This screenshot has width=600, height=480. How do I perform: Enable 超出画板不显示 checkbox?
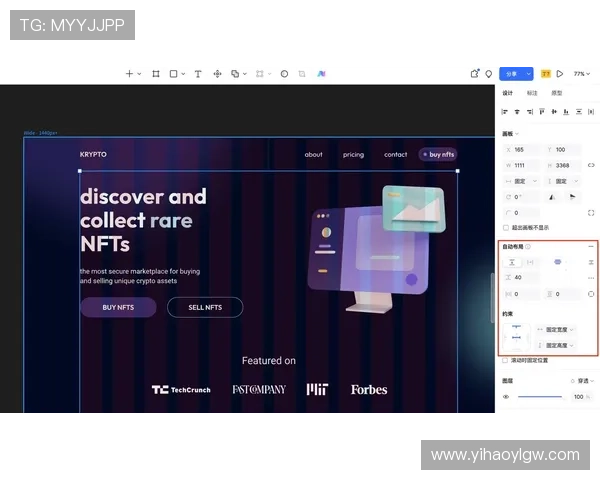506,227
